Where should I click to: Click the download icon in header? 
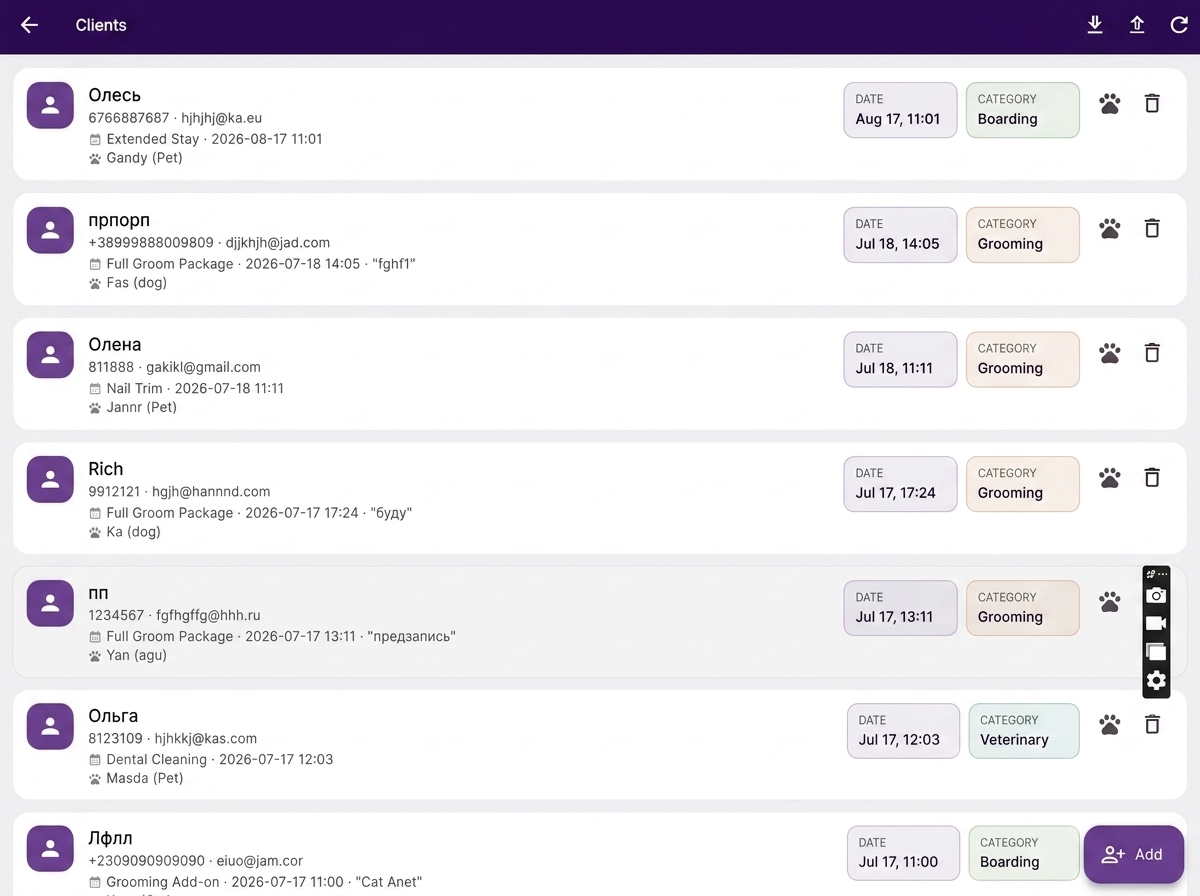1095,25
